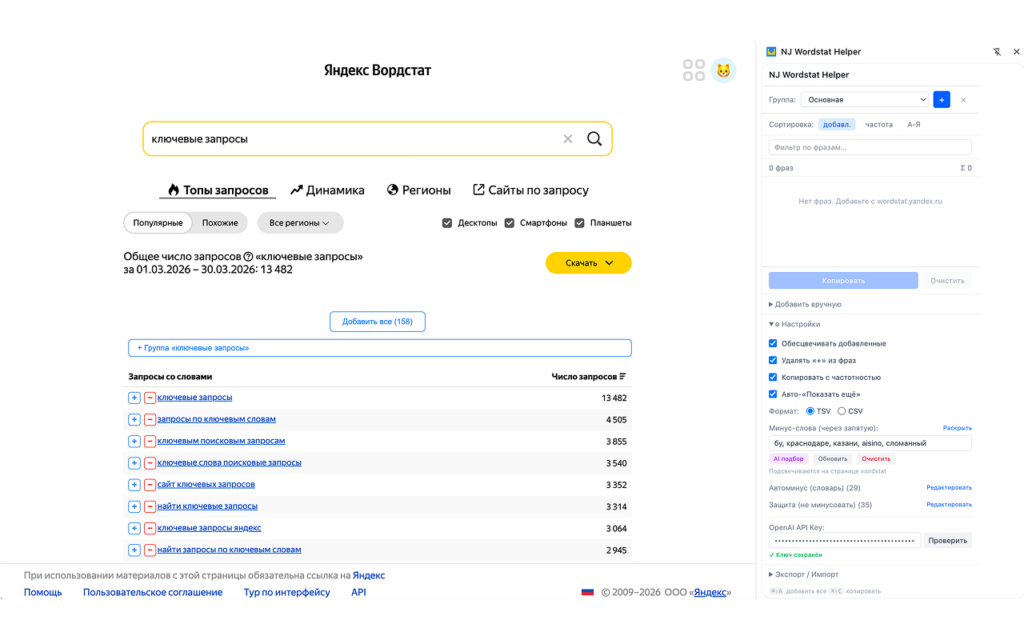Toggle 'Копировать с частотностью' checkbox
Viewport: 1024px width, 640px height.
pos(773,377)
